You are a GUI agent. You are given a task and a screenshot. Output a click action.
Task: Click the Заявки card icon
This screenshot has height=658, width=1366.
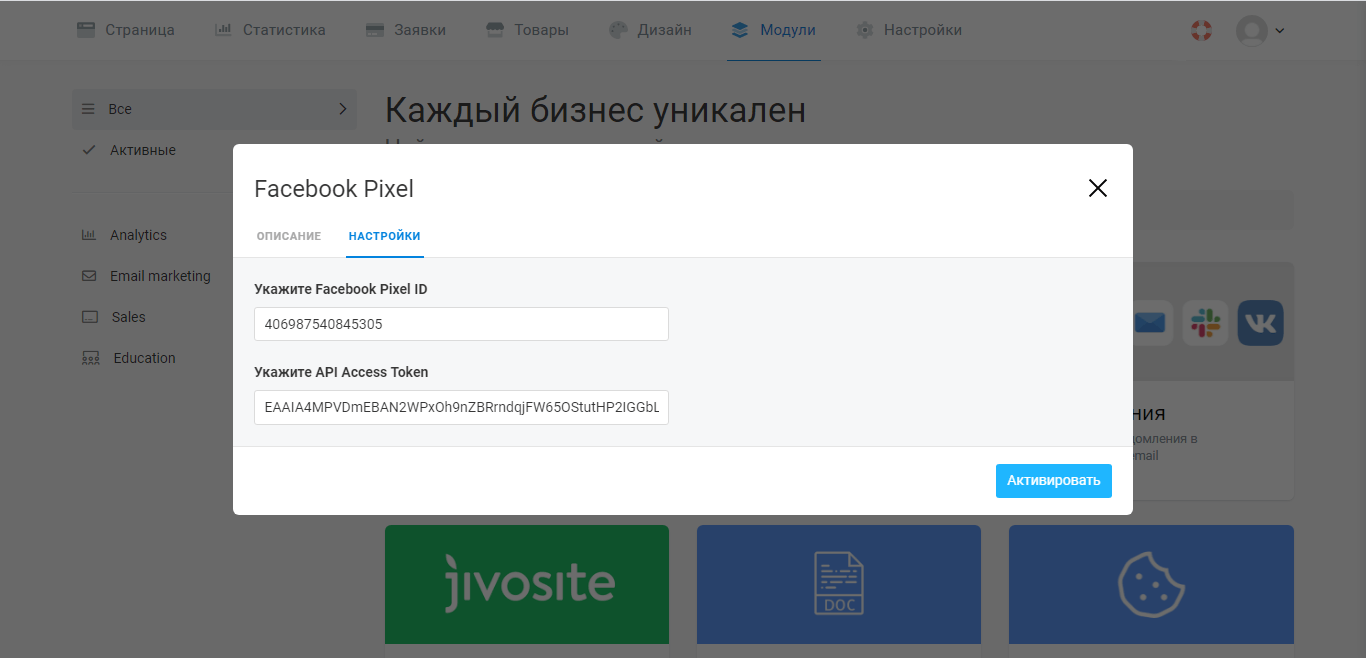tap(376, 30)
